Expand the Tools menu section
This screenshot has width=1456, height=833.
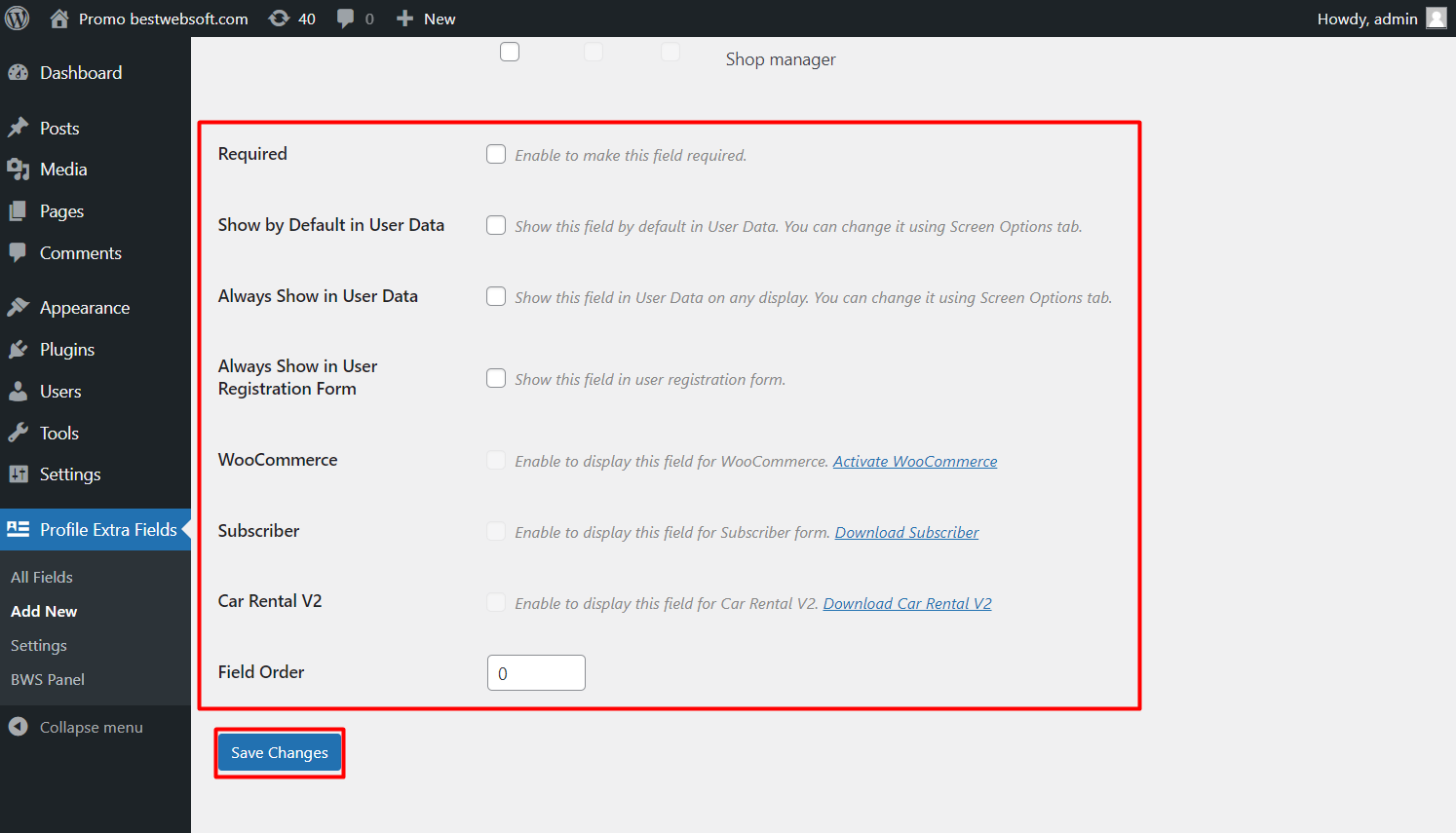58,433
